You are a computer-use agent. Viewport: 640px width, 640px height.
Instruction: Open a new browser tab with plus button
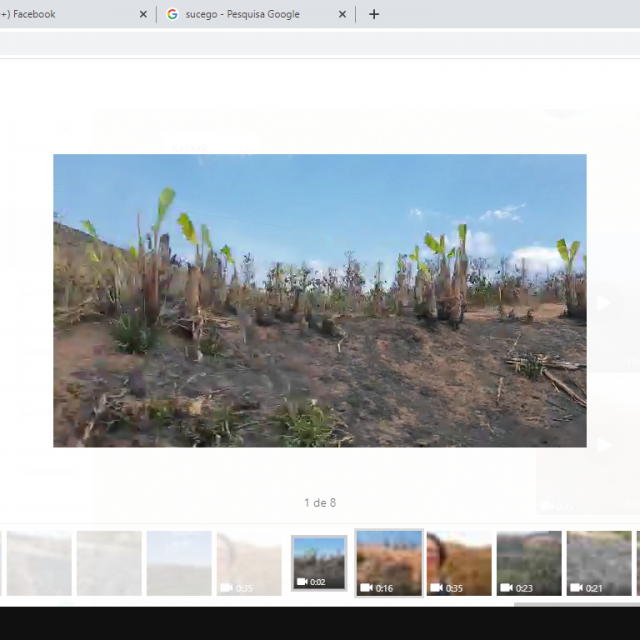[x=374, y=14]
